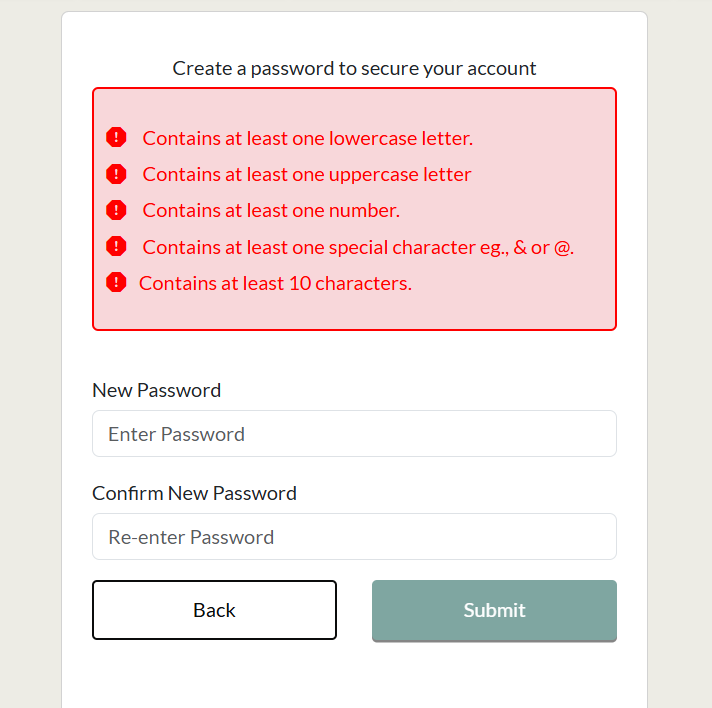The image size is (712, 708).
Task: Click the error icon beside special character requirement
Action: (x=116, y=246)
